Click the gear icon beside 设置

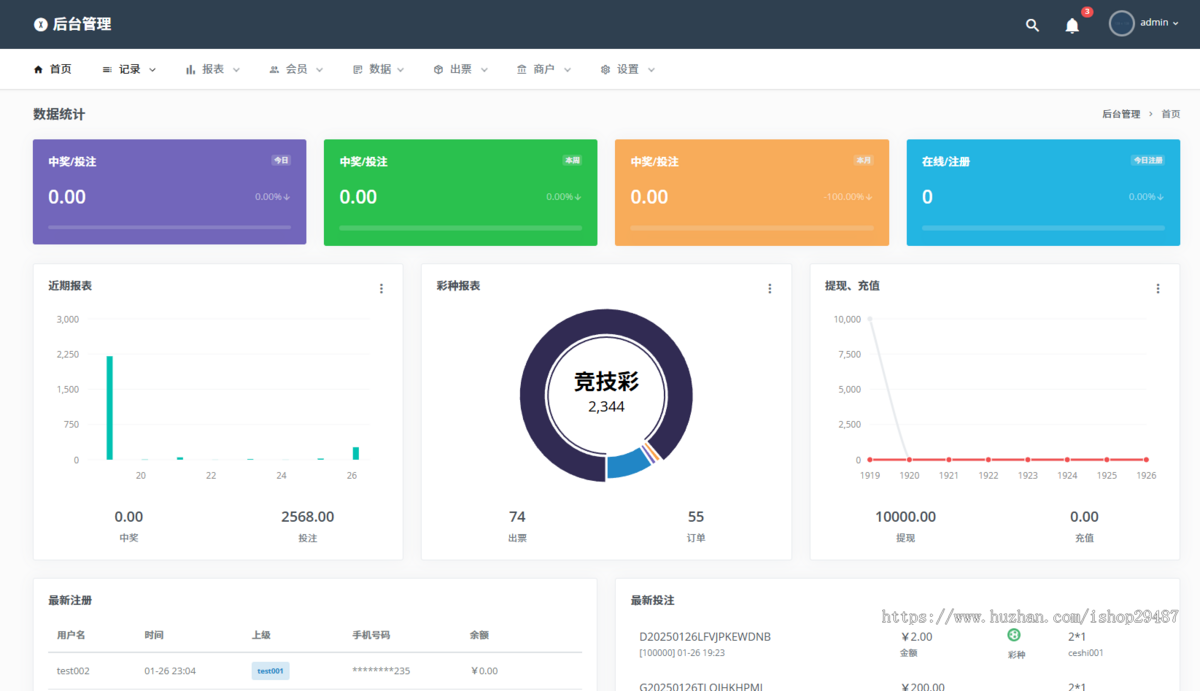point(605,70)
